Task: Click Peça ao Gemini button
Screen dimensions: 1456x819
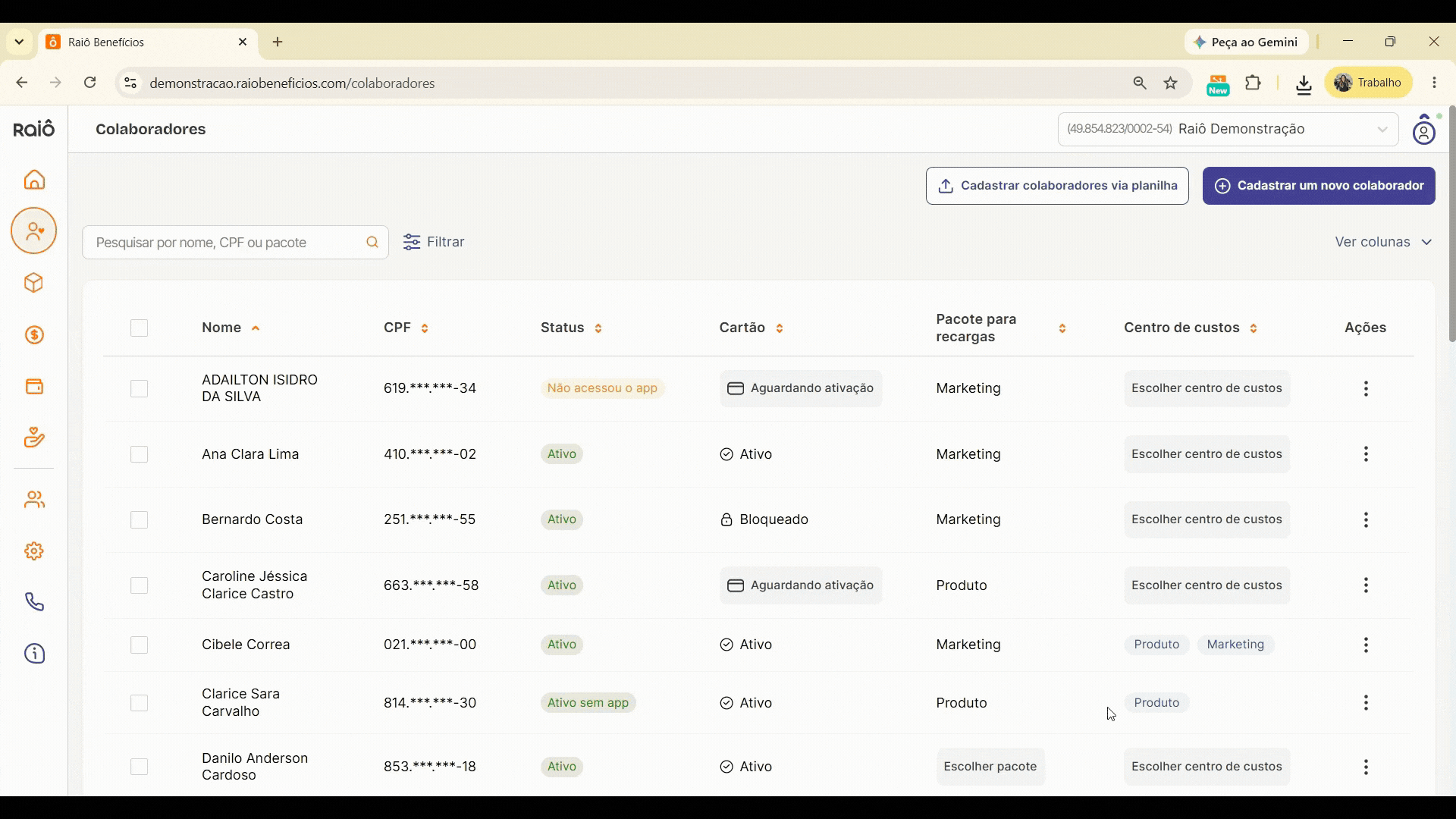Action: coord(1246,42)
